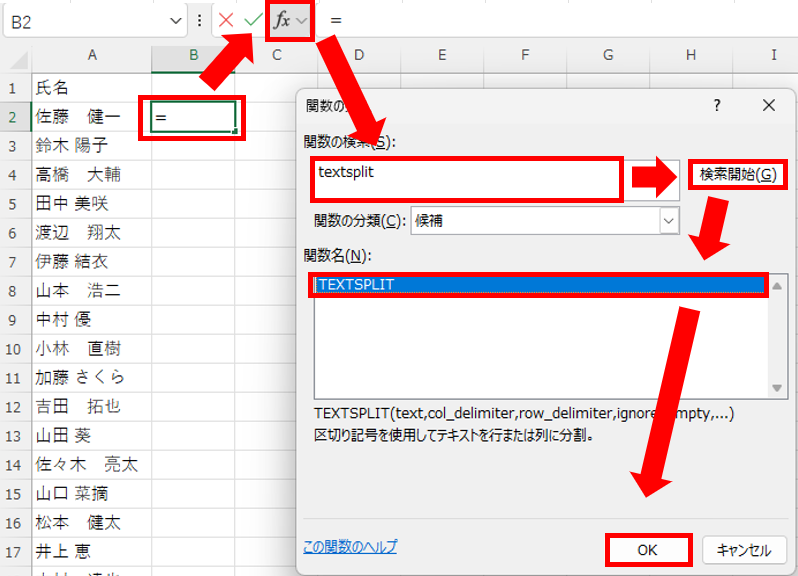Click the Insert Function fx icon
This screenshot has height=576, width=798.
pyautogui.click(x=282, y=20)
